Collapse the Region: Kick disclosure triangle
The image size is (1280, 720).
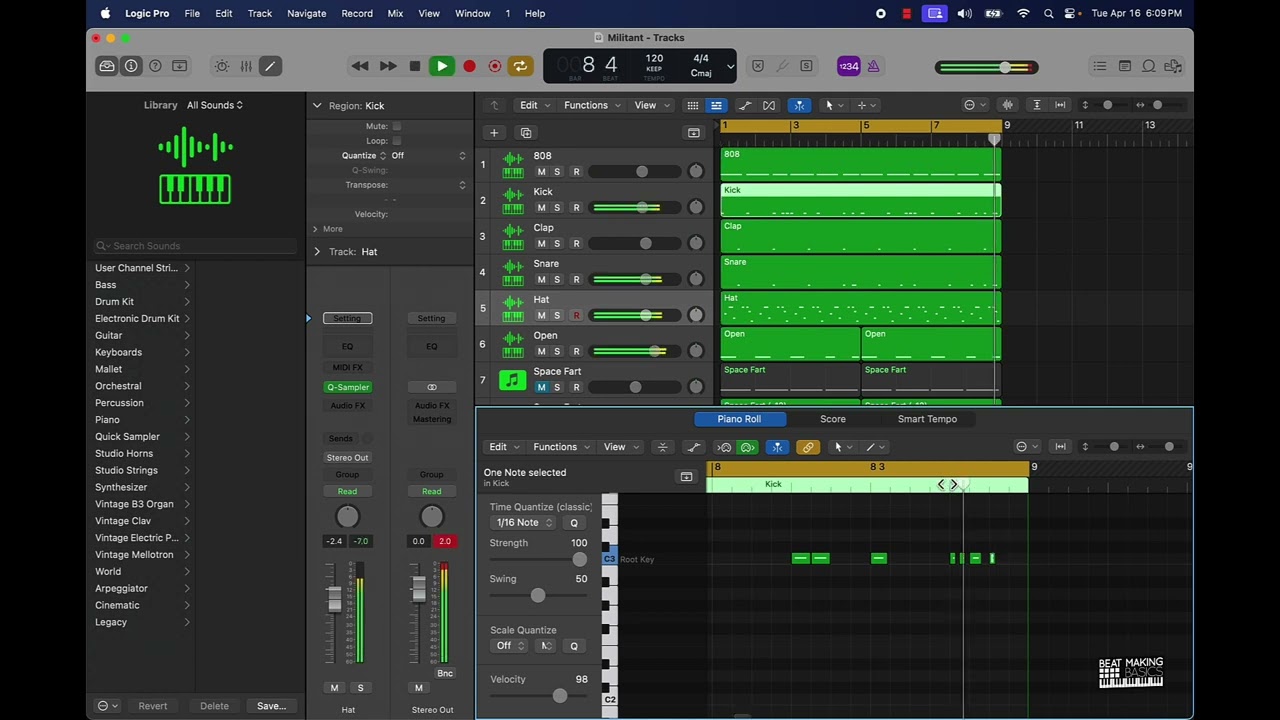317,106
